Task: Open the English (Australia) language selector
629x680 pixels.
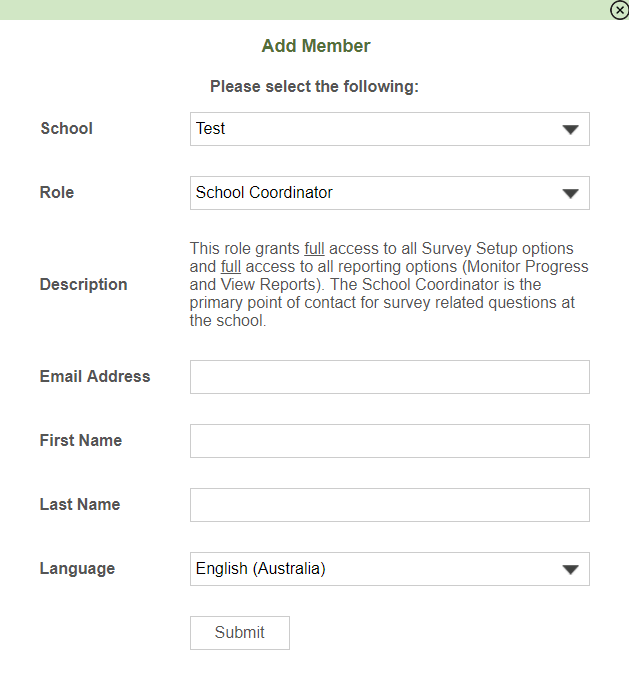Action: pyautogui.click(x=390, y=569)
